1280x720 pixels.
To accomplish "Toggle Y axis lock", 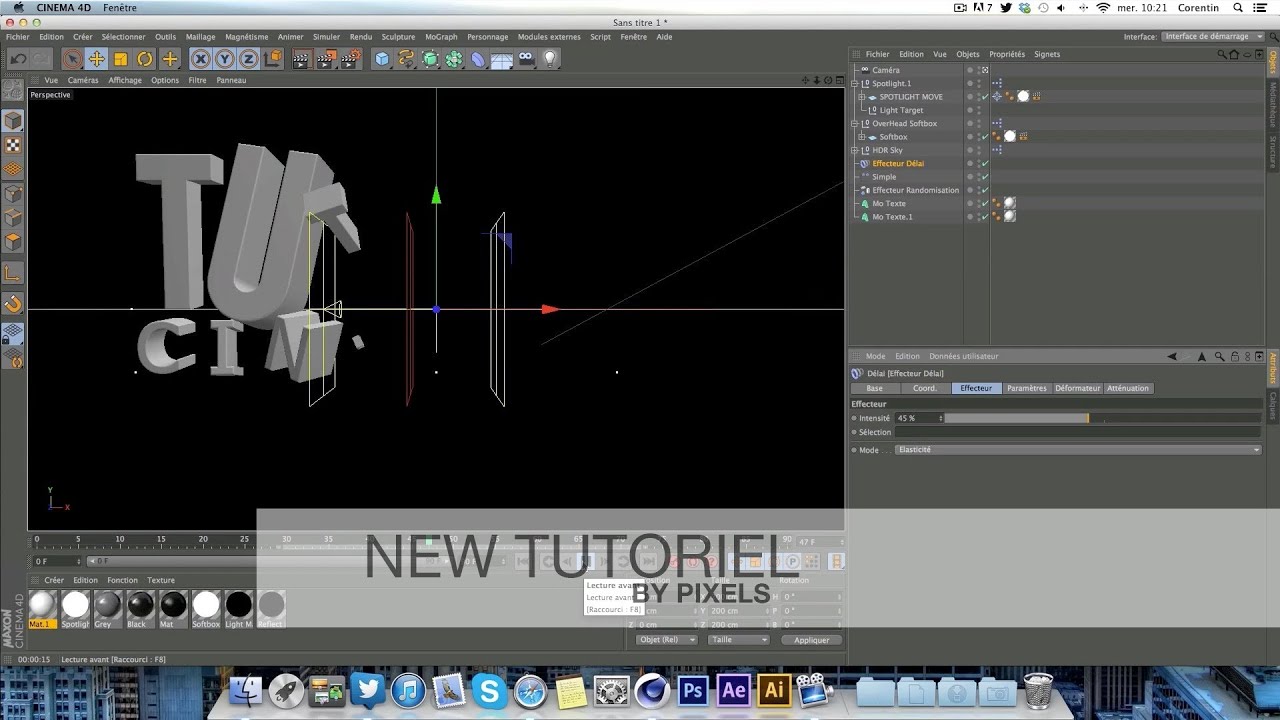I will 225,59.
